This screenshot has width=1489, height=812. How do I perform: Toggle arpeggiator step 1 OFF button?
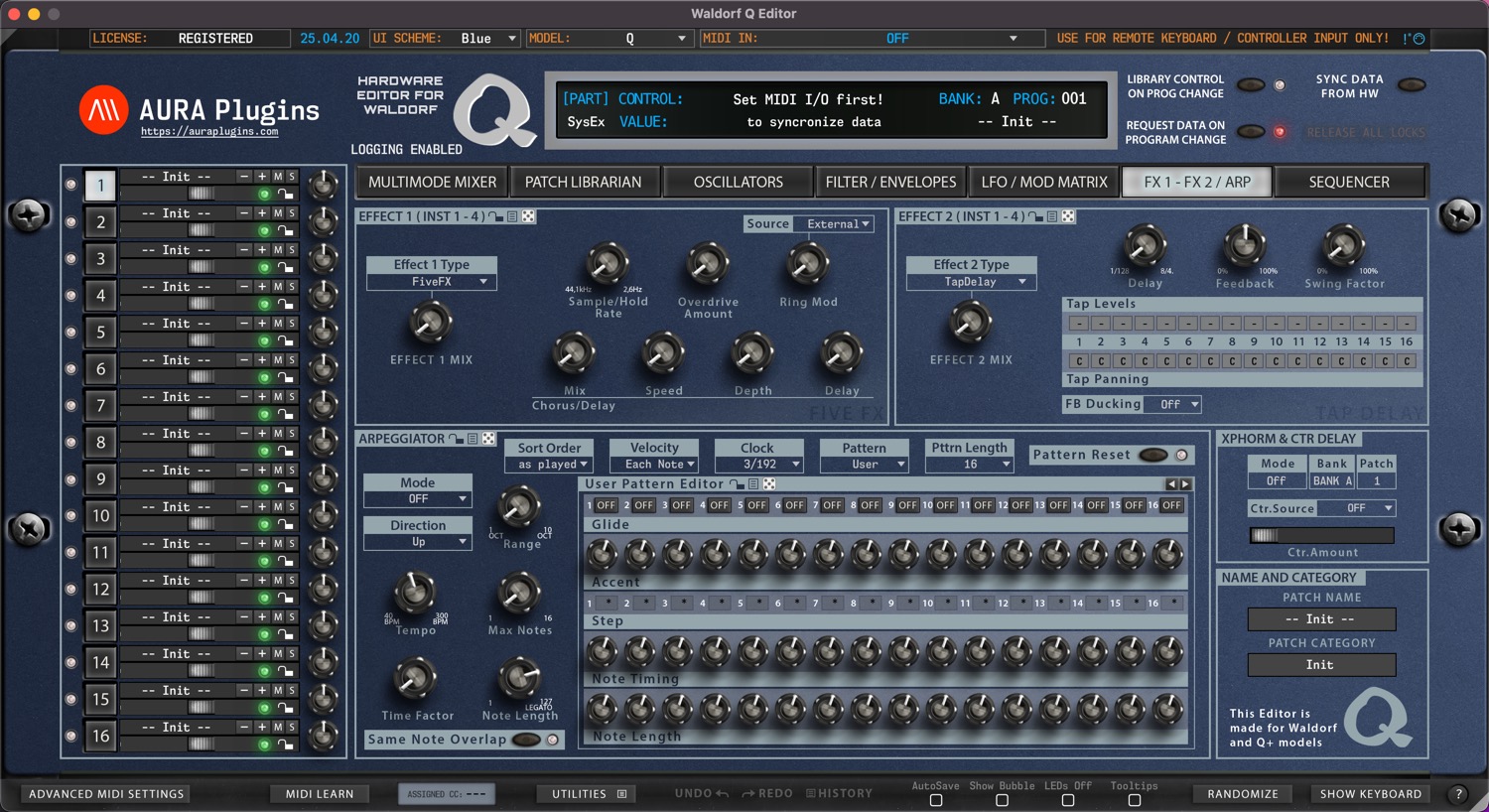[607, 505]
